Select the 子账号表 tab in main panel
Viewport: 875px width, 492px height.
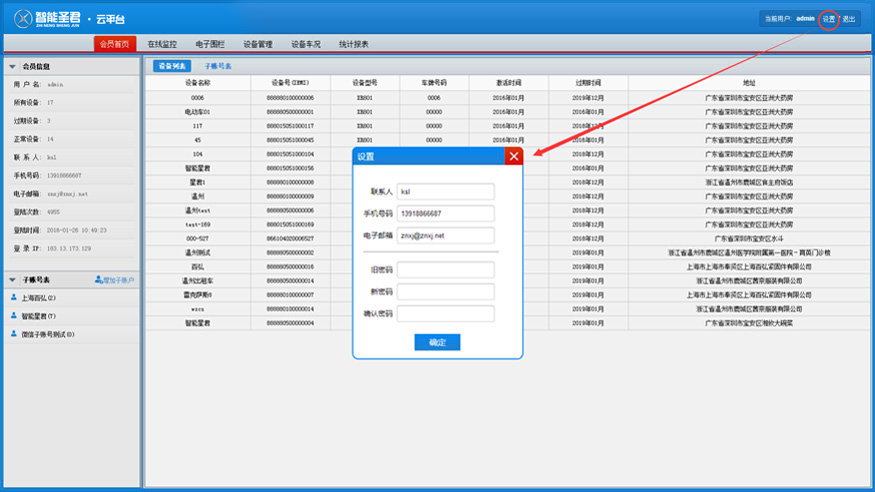coord(218,66)
